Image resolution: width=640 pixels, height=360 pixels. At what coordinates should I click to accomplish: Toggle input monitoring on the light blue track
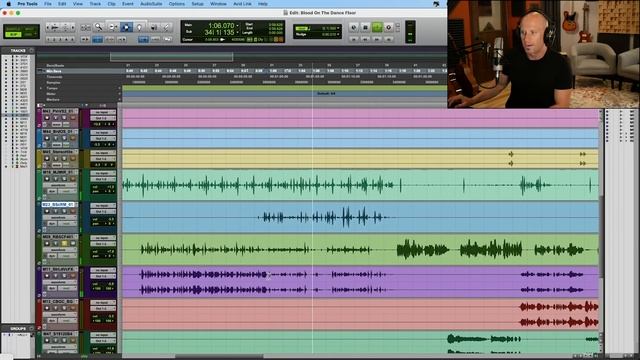click(56, 138)
